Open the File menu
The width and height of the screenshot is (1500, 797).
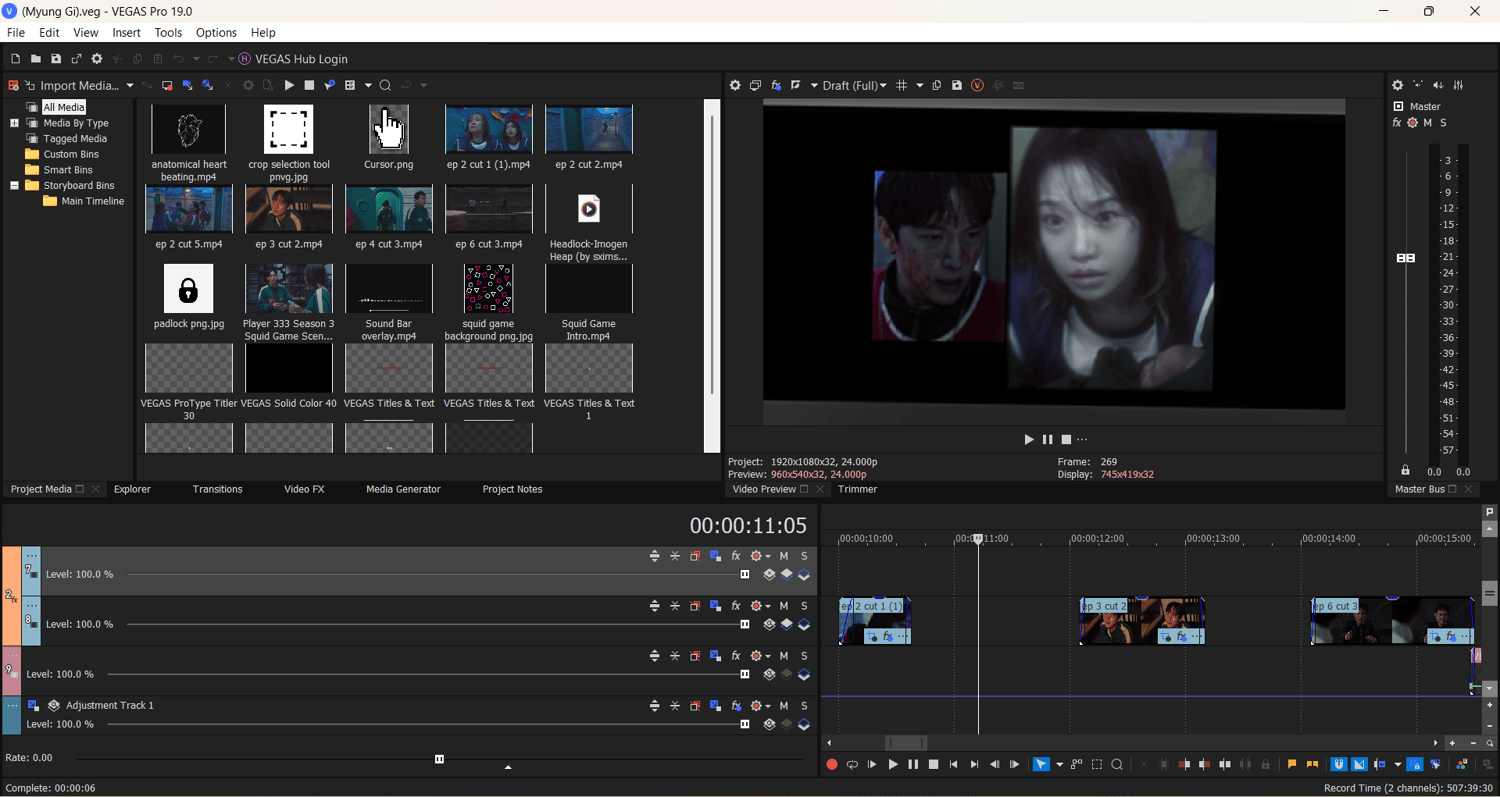pyautogui.click(x=16, y=33)
